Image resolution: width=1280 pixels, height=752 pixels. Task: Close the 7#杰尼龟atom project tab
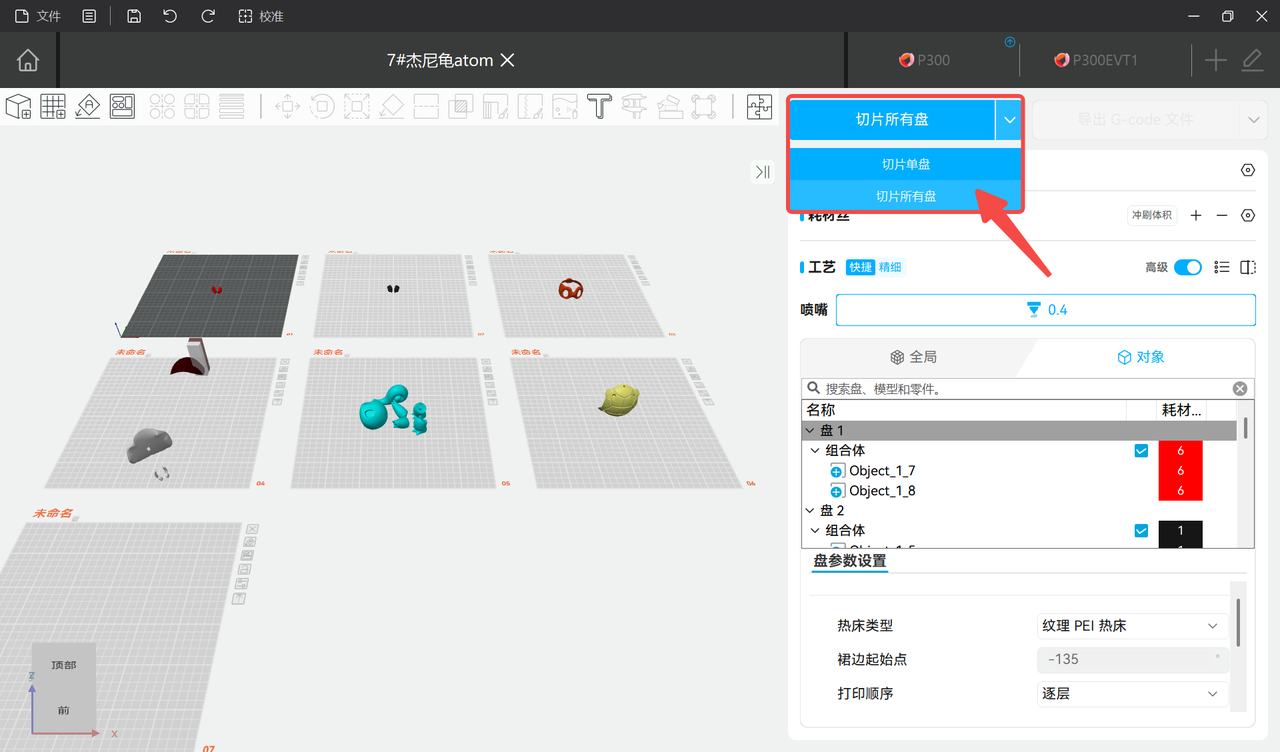(x=507, y=60)
